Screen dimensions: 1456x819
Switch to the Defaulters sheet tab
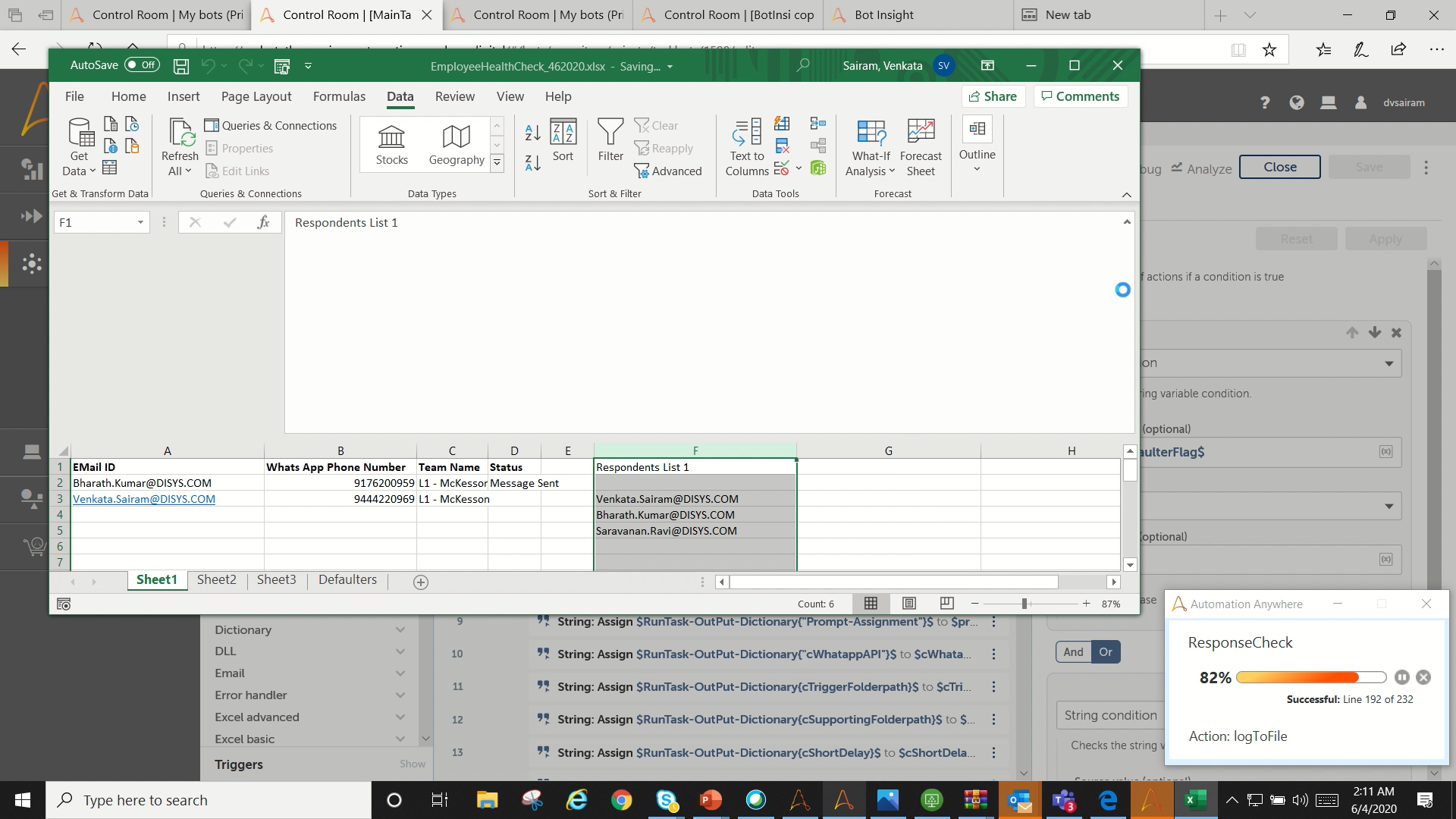347,579
